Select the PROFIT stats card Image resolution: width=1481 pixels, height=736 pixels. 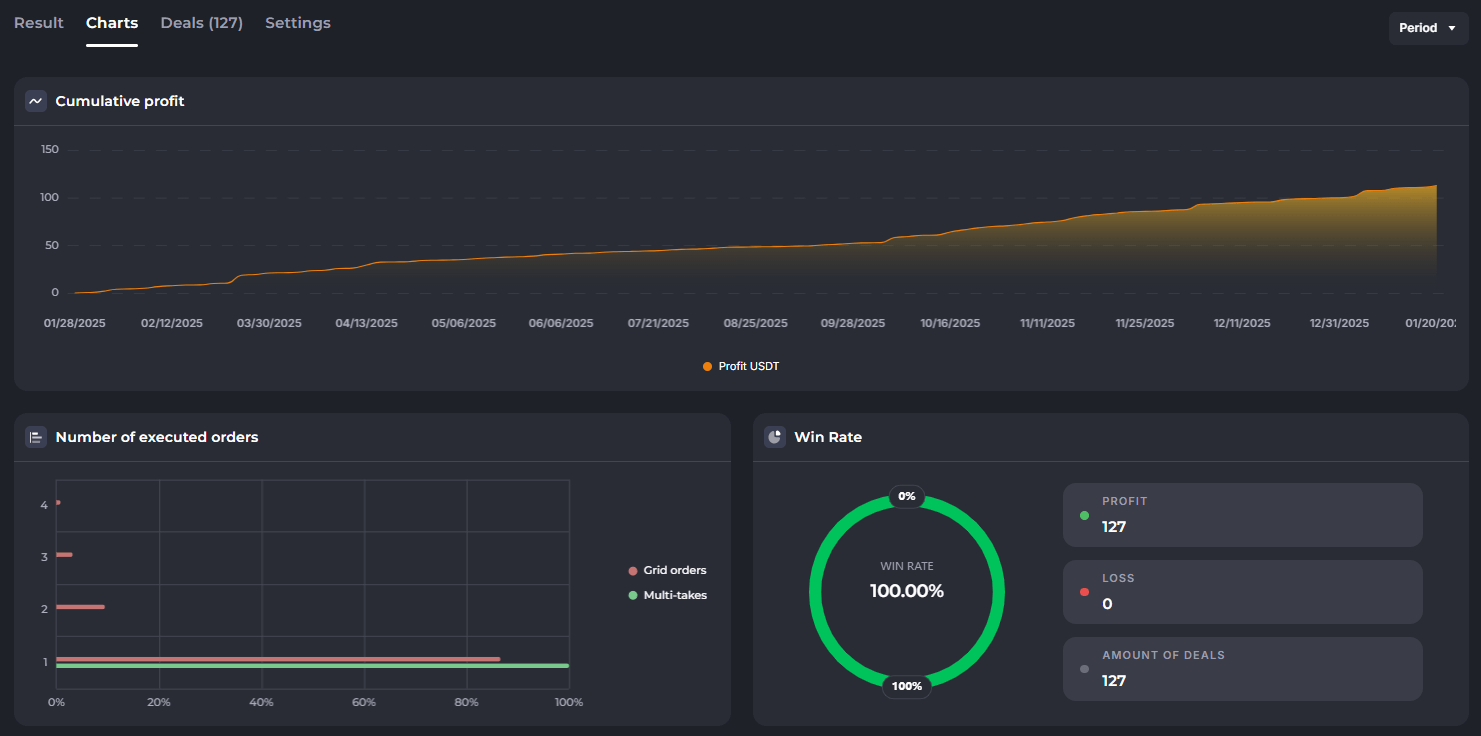1242,514
